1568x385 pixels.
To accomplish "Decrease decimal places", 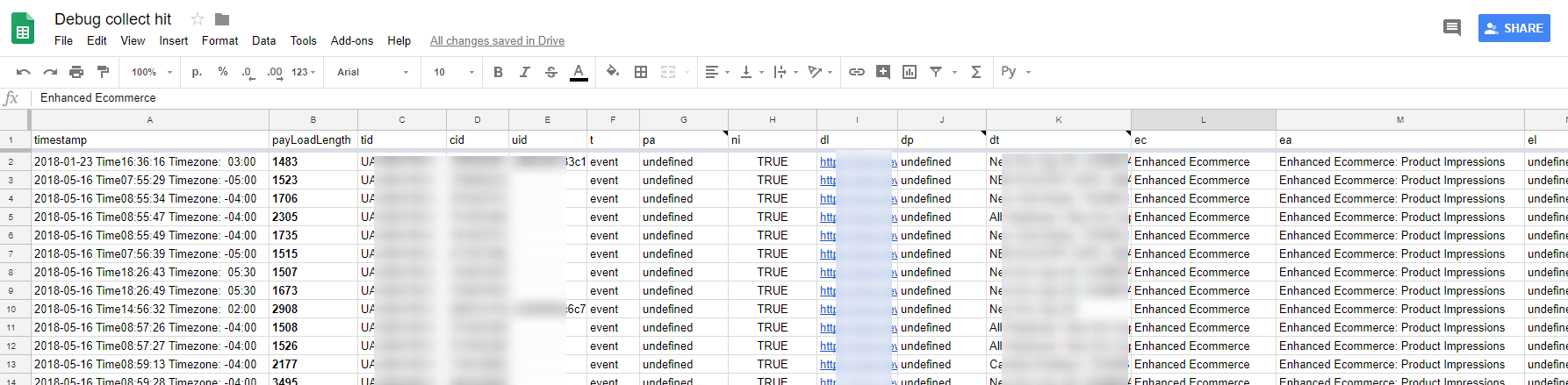I will click(x=248, y=72).
